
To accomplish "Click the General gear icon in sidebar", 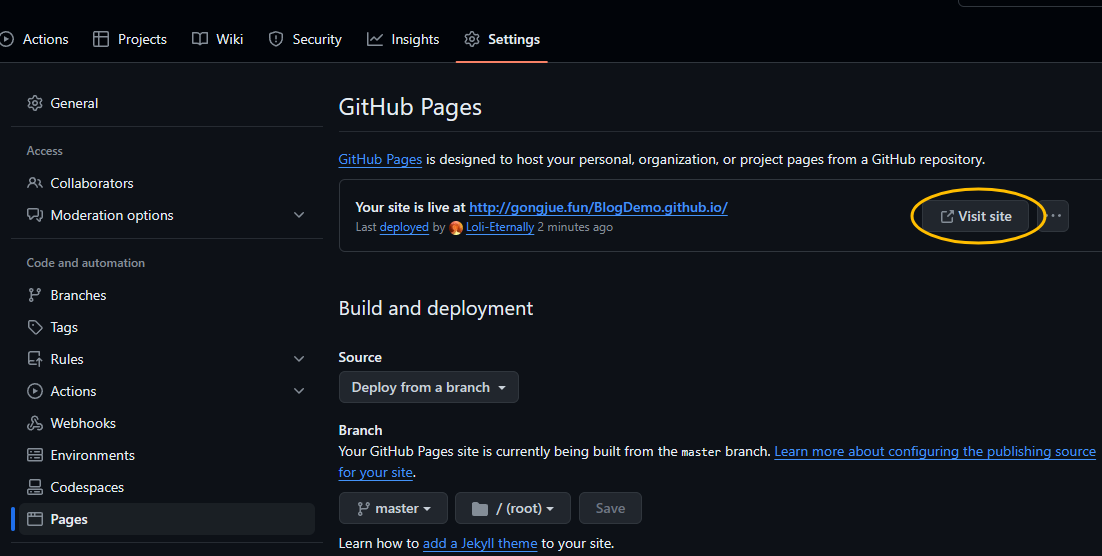I will [x=35, y=103].
